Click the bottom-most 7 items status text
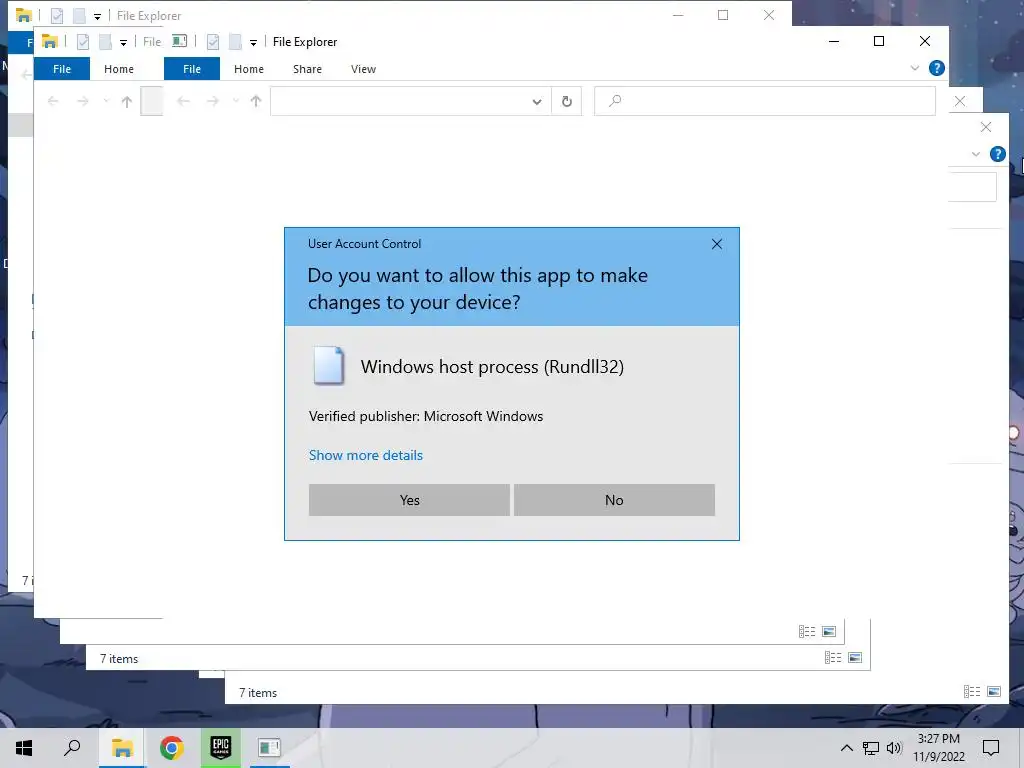This screenshot has height=768, width=1024. 258,693
